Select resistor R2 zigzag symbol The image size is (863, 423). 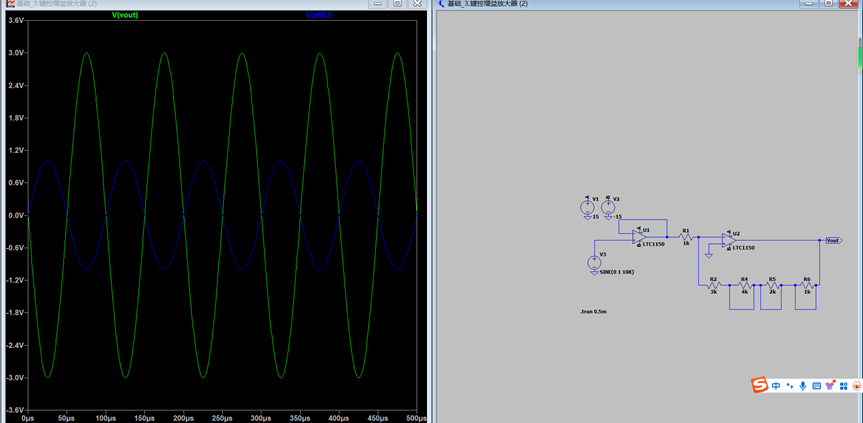point(714,285)
